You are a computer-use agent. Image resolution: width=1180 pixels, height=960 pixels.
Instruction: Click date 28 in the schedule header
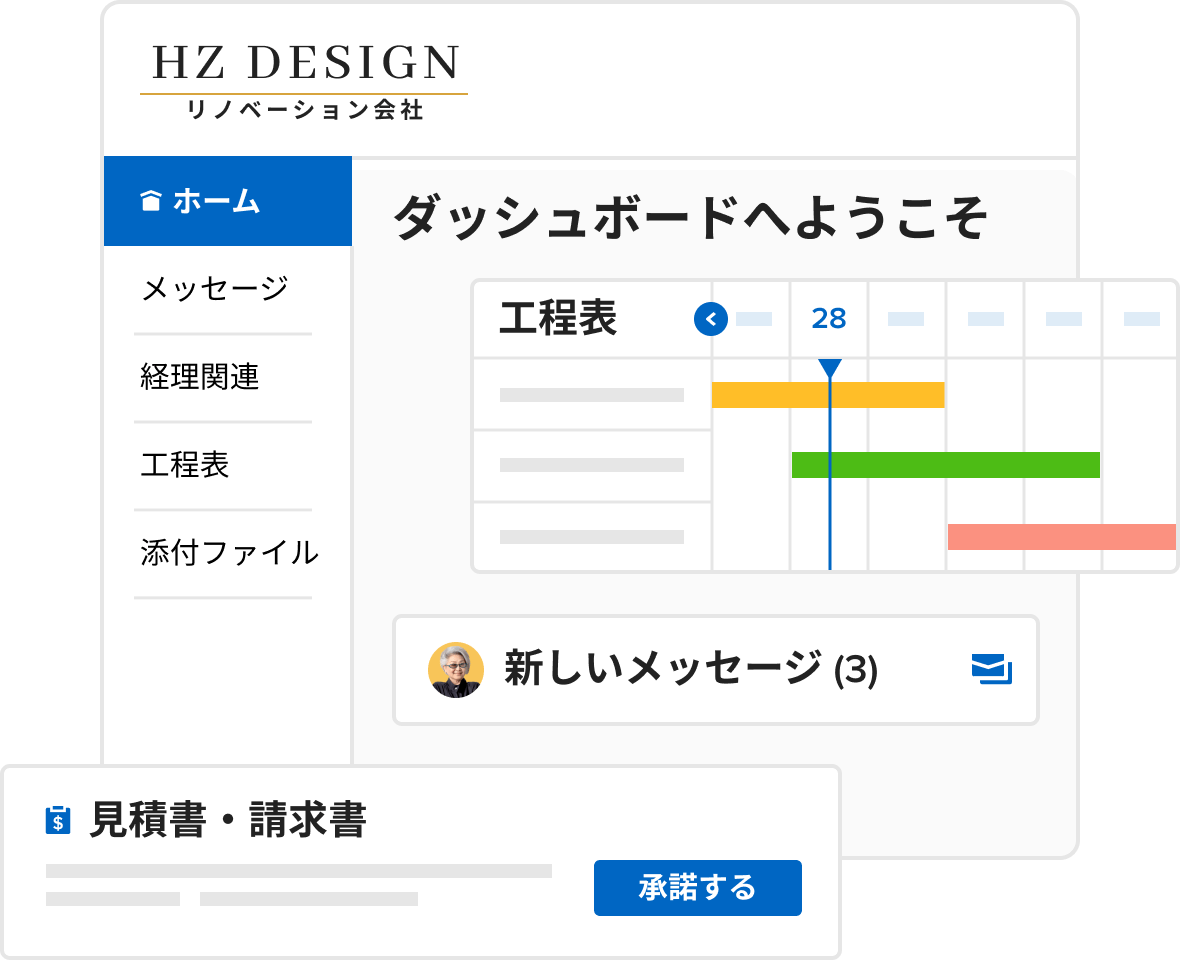pyautogui.click(x=829, y=319)
